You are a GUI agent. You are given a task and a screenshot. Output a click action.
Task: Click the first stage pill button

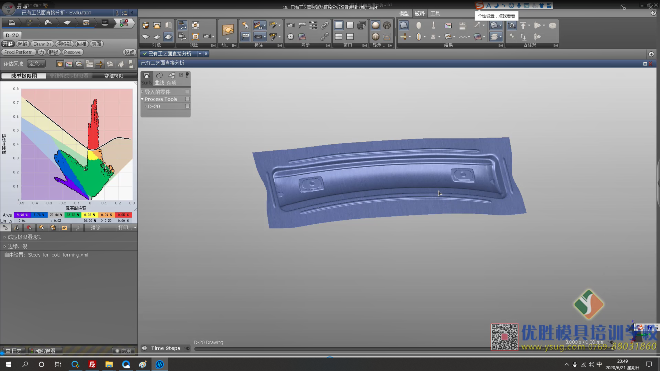pos(8,44)
